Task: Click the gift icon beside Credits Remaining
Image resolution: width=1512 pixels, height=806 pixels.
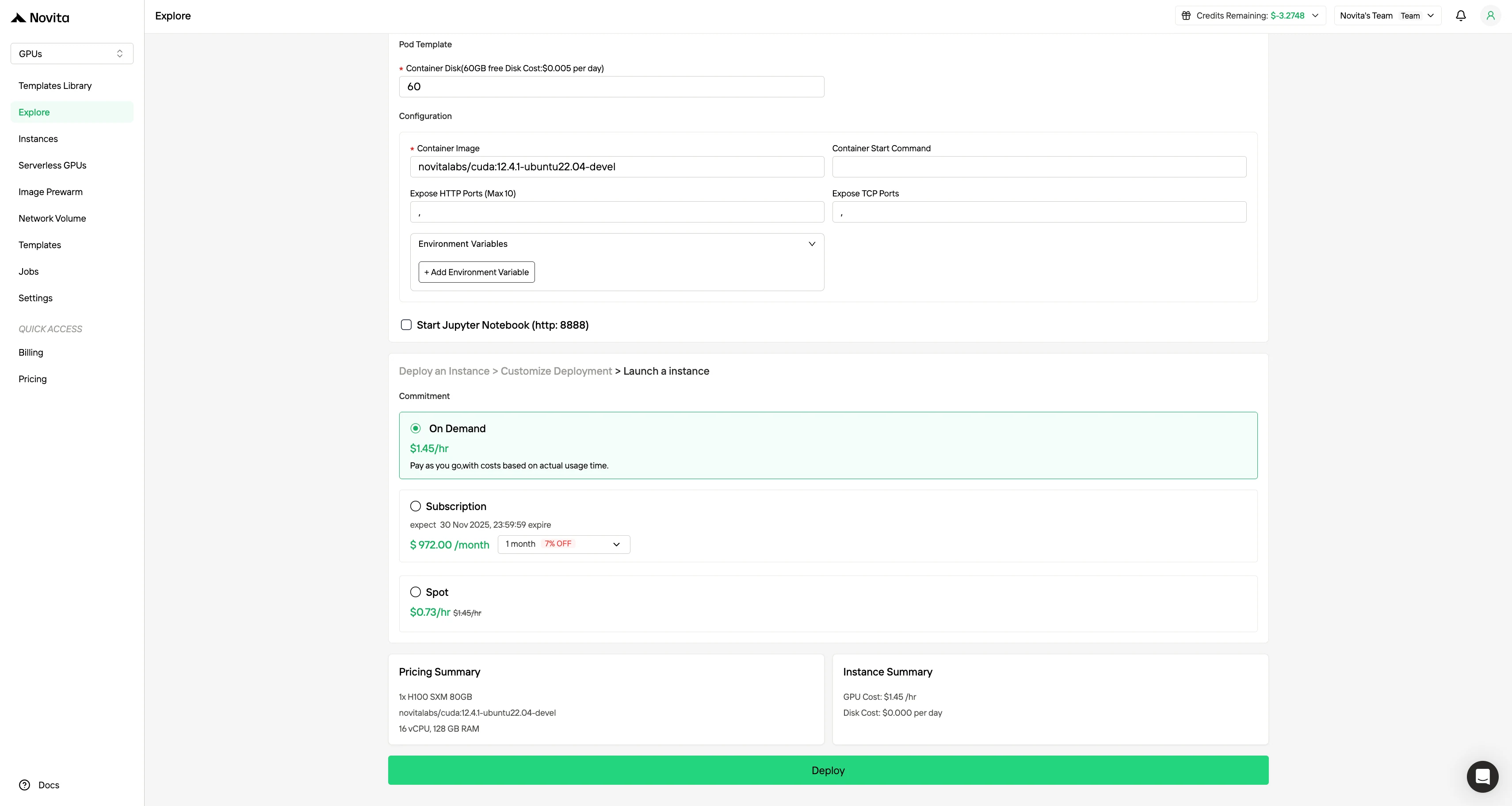Action: click(x=1186, y=16)
